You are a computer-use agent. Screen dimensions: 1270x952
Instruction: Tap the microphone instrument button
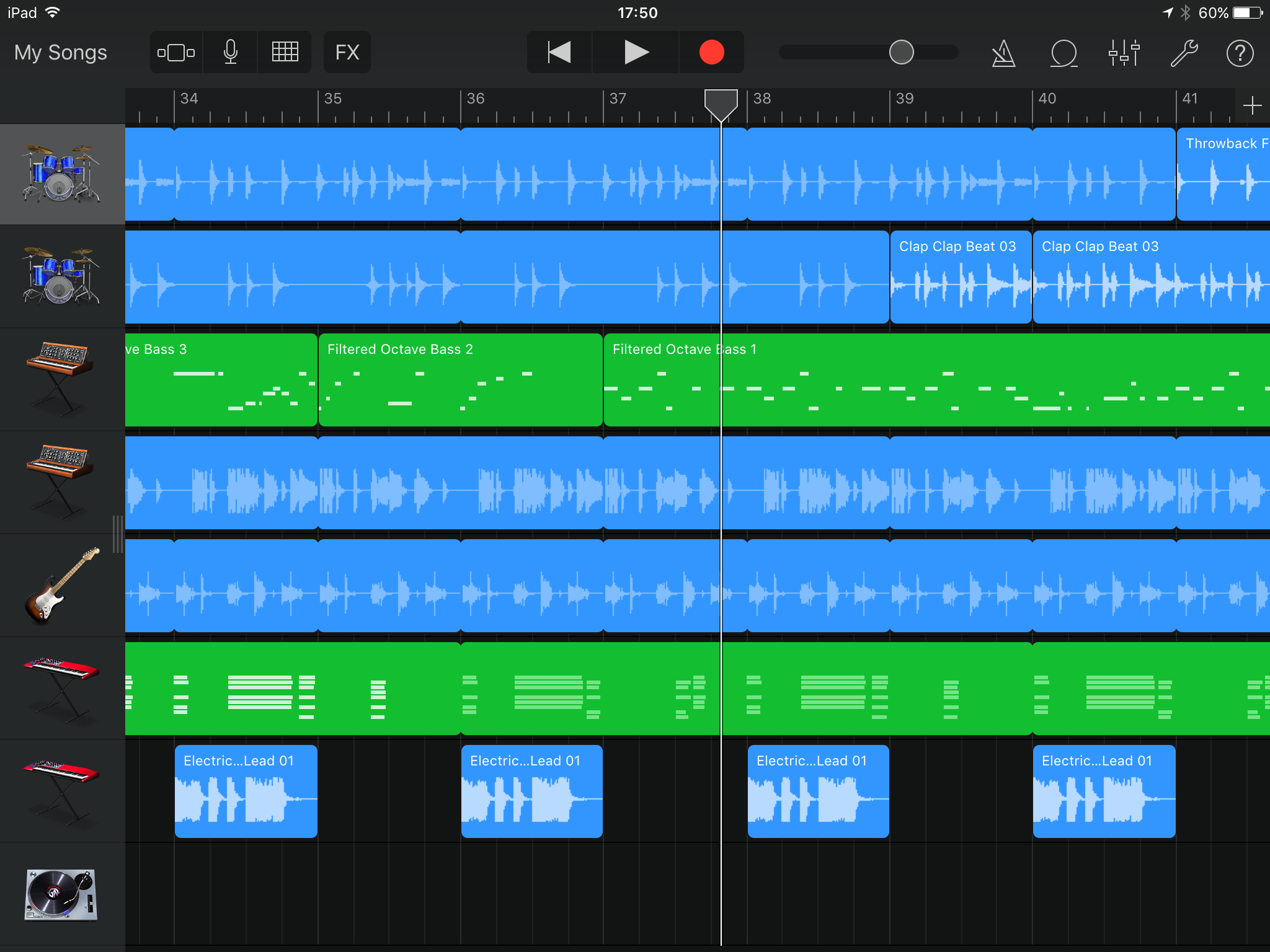pos(231,53)
